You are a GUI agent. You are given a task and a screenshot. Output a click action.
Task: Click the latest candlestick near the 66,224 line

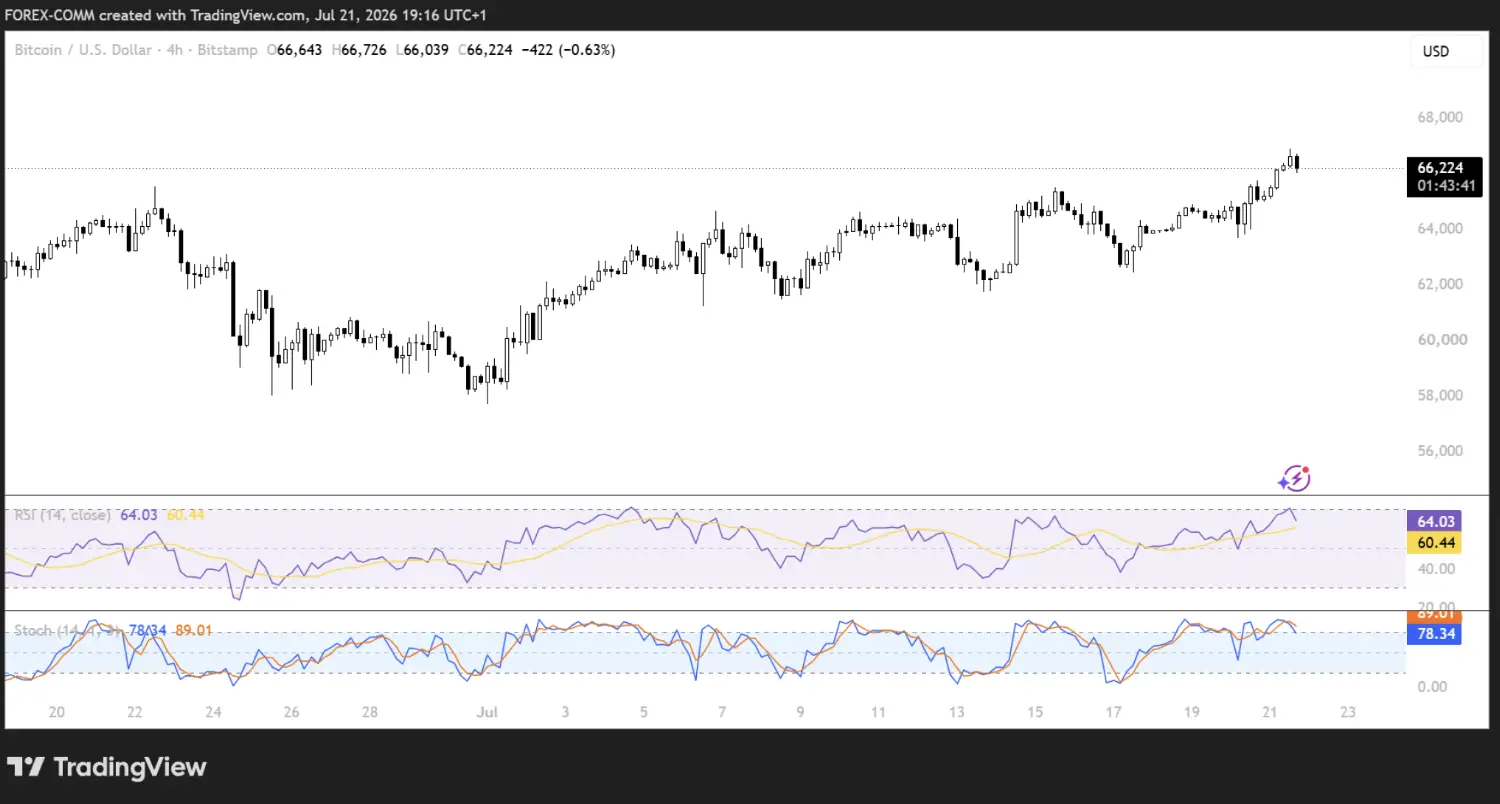(x=1296, y=163)
